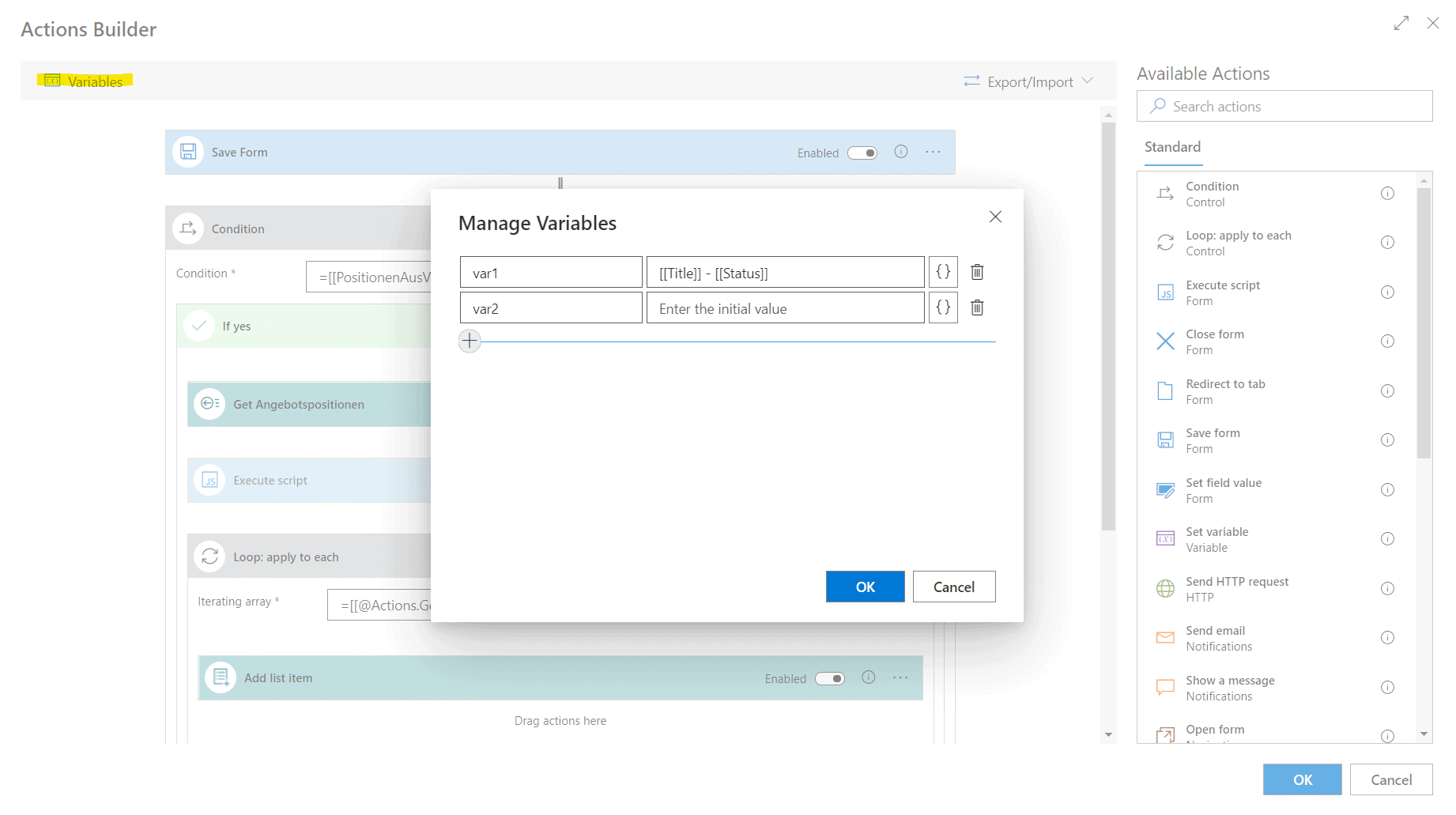The height and width of the screenshot is (815, 1456).
Task: Select the Close form action
Action: 1215,341
